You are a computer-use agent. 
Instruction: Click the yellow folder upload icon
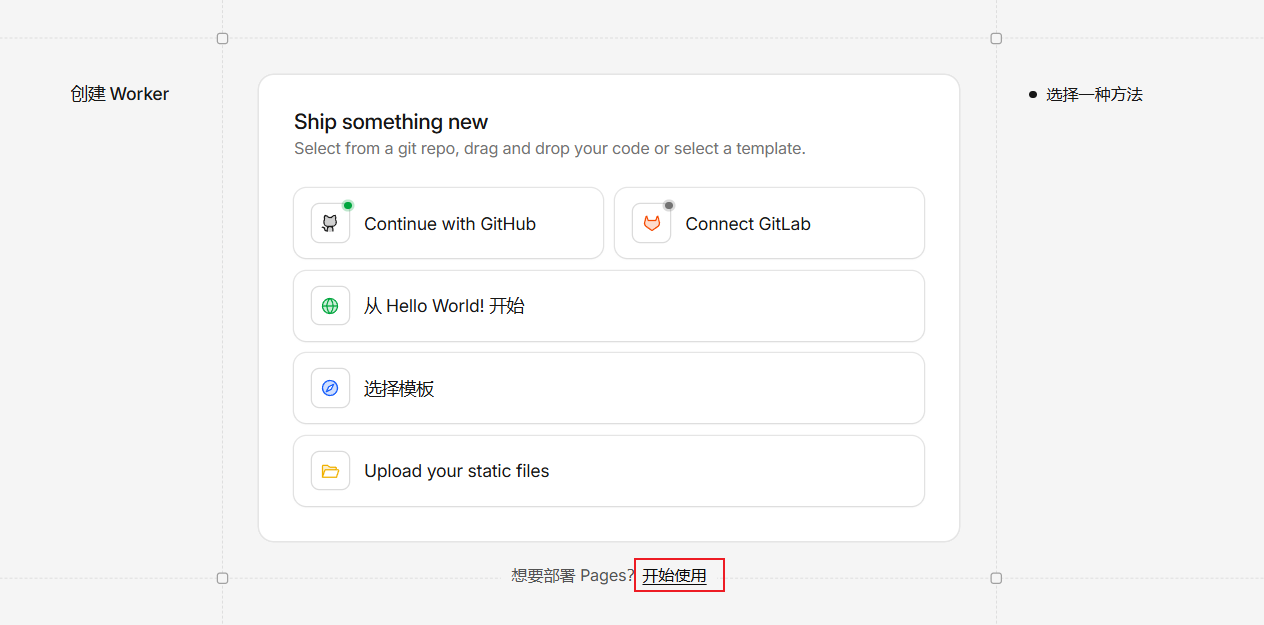click(330, 471)
